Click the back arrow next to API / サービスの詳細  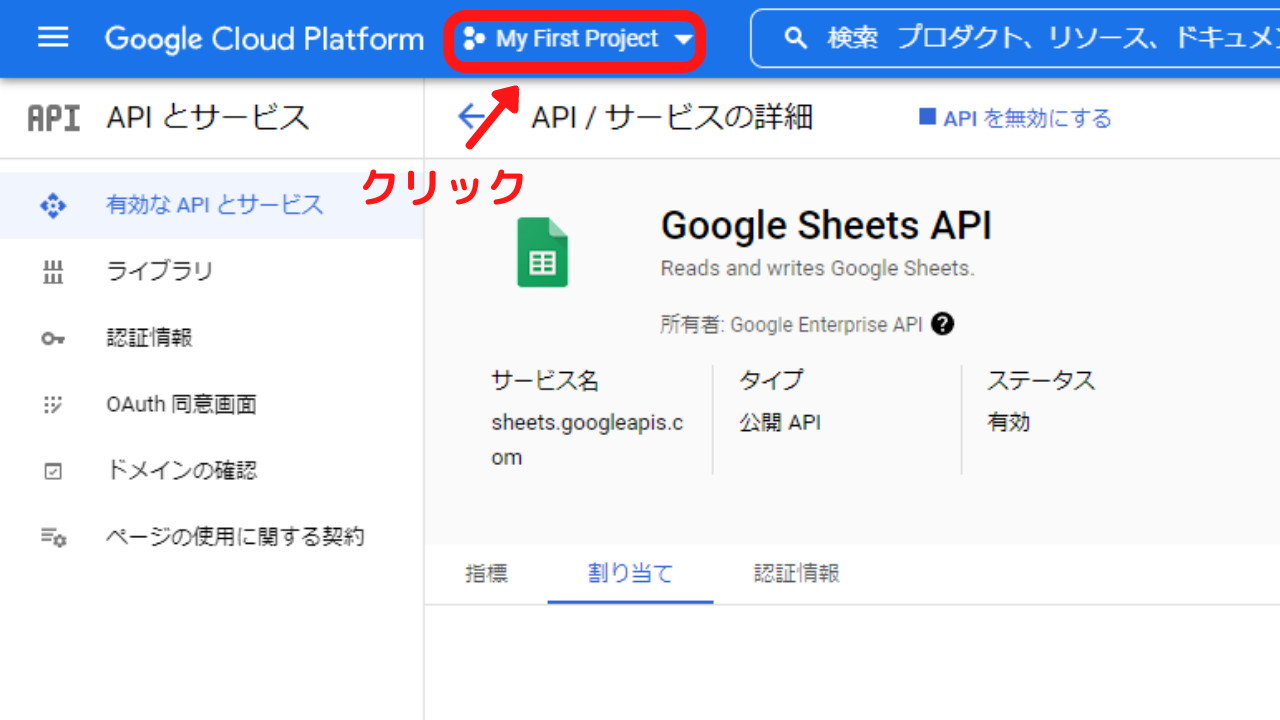click(473, 115)
